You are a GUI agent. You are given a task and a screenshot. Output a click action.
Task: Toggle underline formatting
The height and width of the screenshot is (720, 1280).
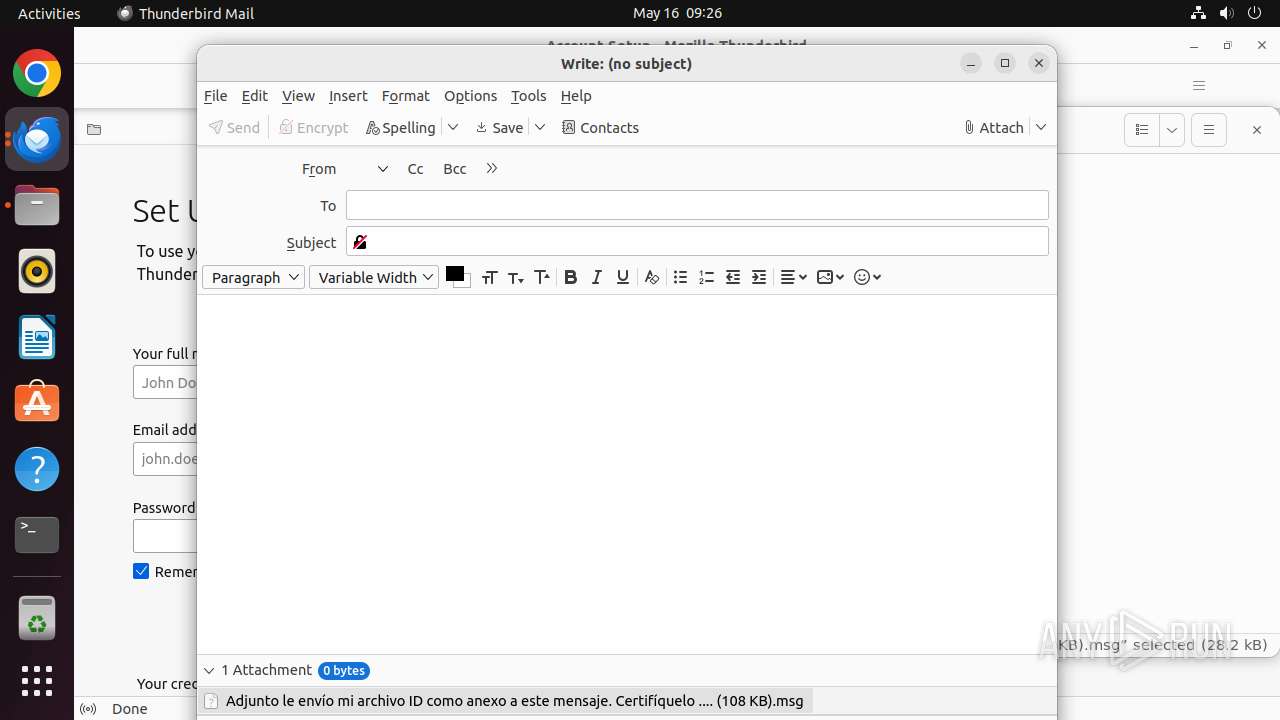[x=622, y=277]
